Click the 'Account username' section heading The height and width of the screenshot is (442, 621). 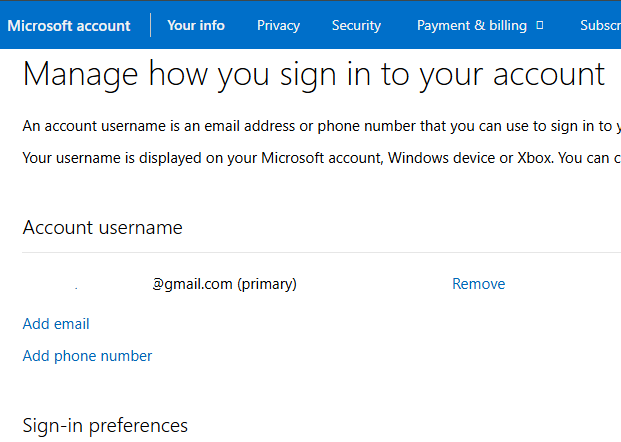(103, 227)
